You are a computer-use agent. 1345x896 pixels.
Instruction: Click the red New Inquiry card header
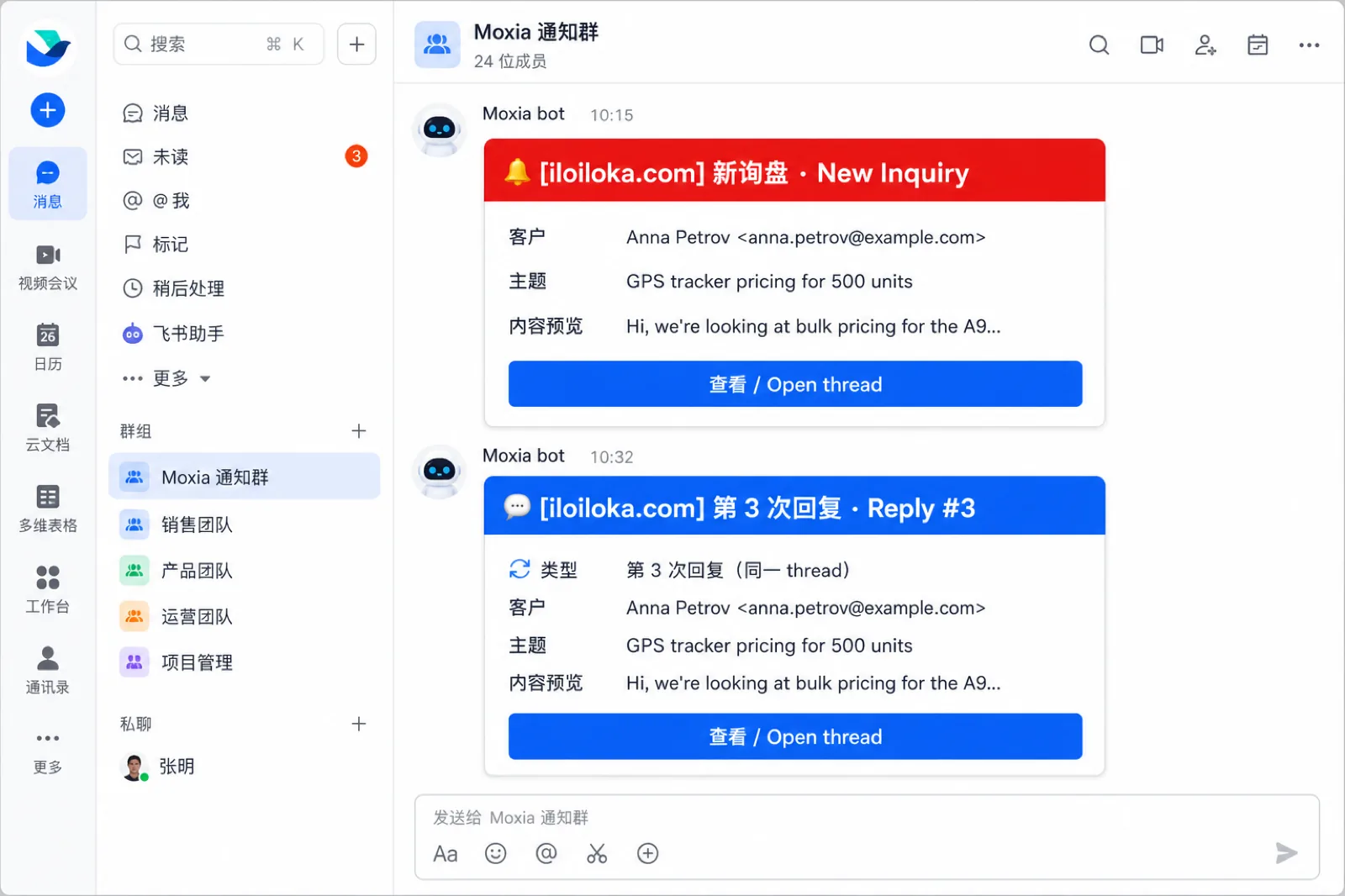[794, 171]
